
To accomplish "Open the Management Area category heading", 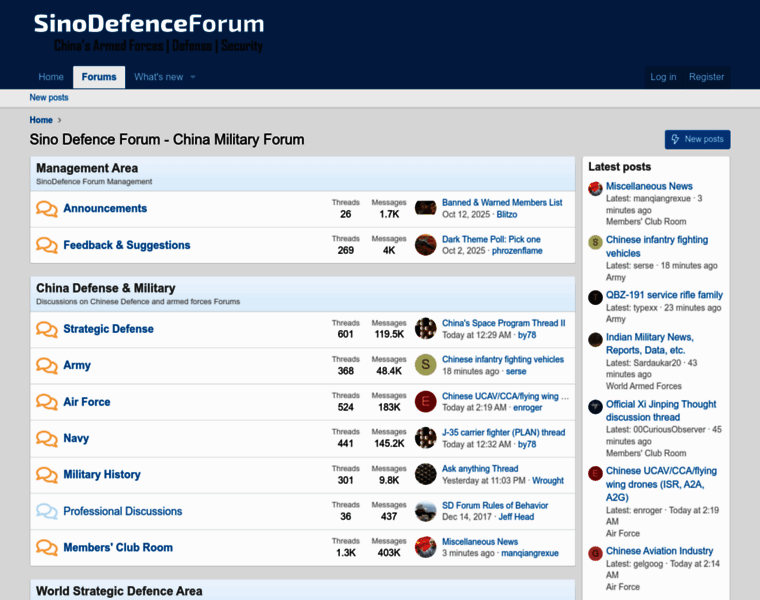I will 87,168.
